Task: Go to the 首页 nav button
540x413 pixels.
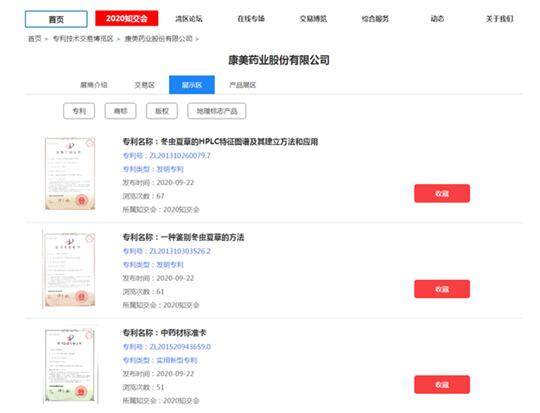Action: (x=56, y=19)
